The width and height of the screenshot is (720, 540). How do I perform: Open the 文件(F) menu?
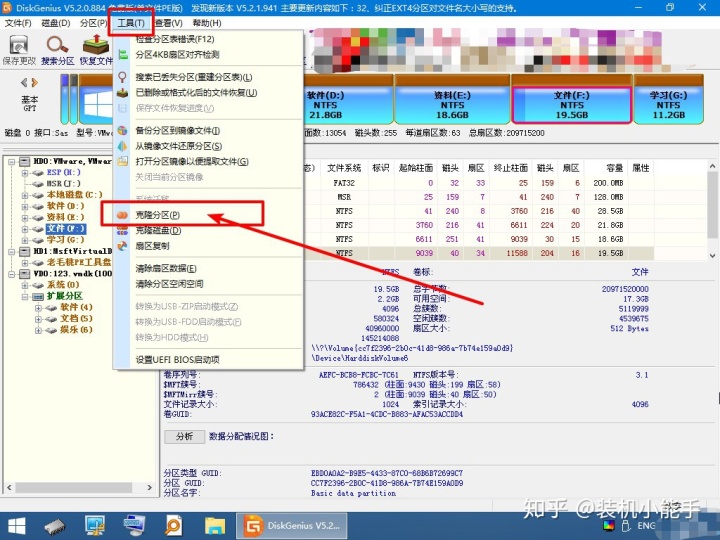coord(18,23)
